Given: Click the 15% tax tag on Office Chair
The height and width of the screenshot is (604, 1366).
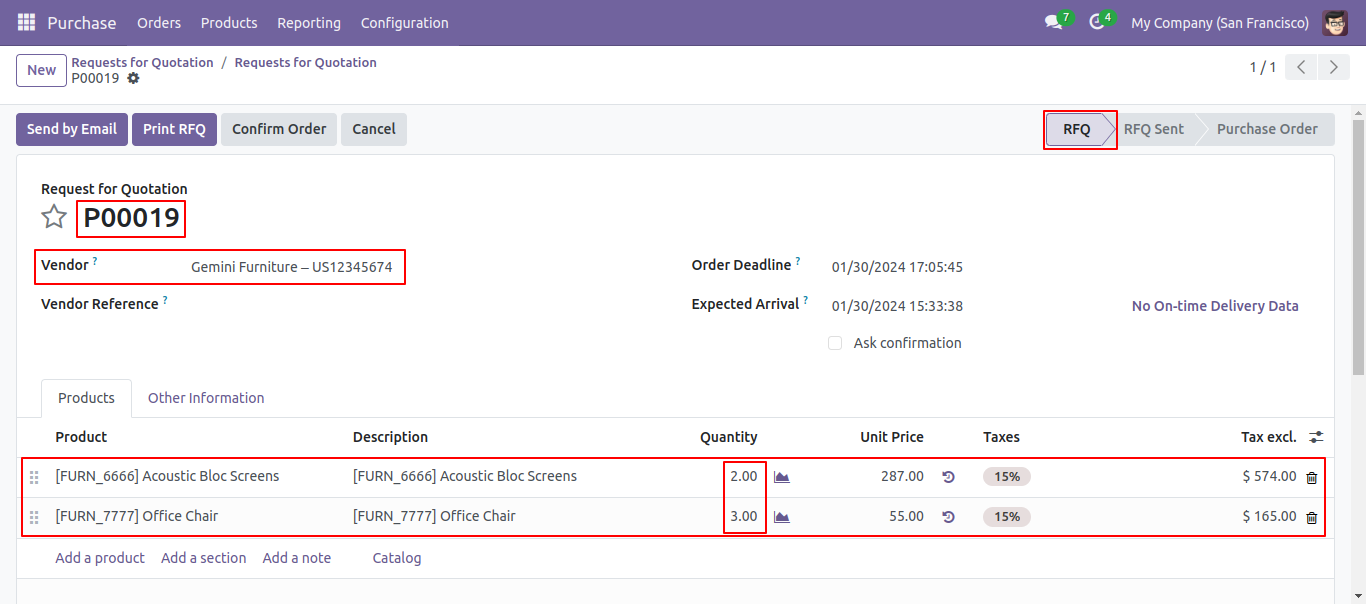Looking at the screenshot, I should [x=1007, y=517].
